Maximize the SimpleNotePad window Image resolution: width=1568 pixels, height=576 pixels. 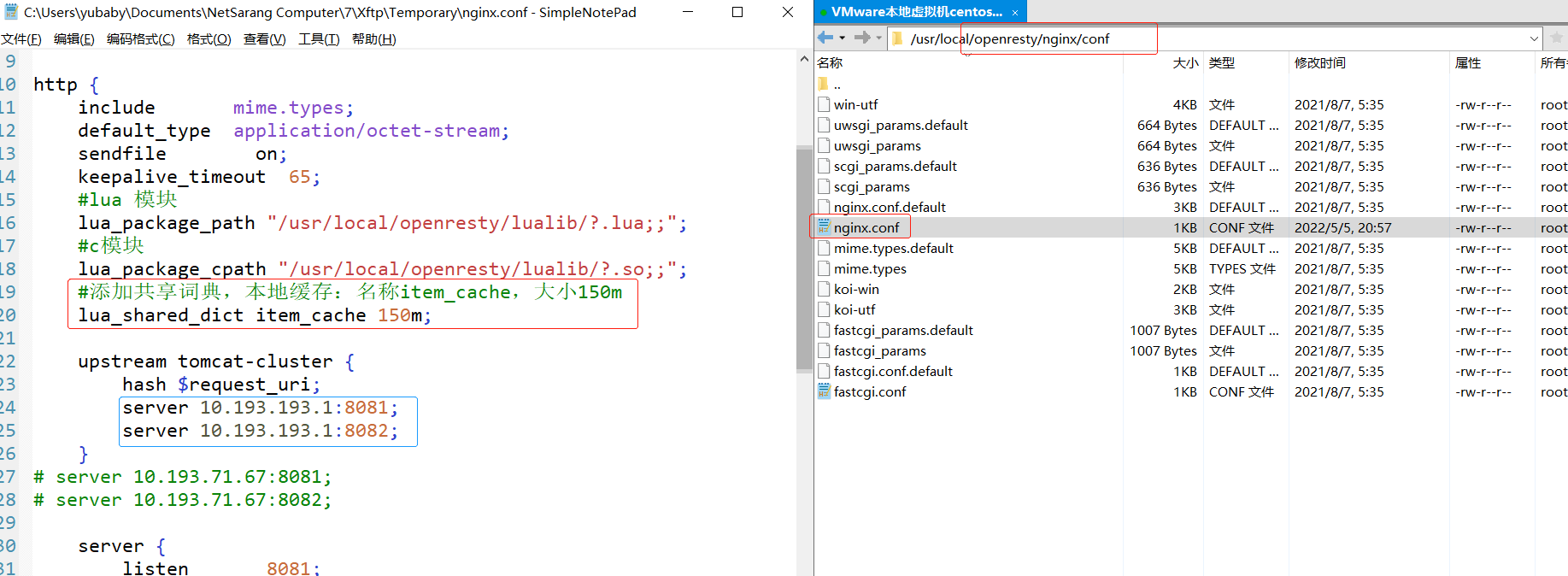pyautogui.click(x=737, y=12)
